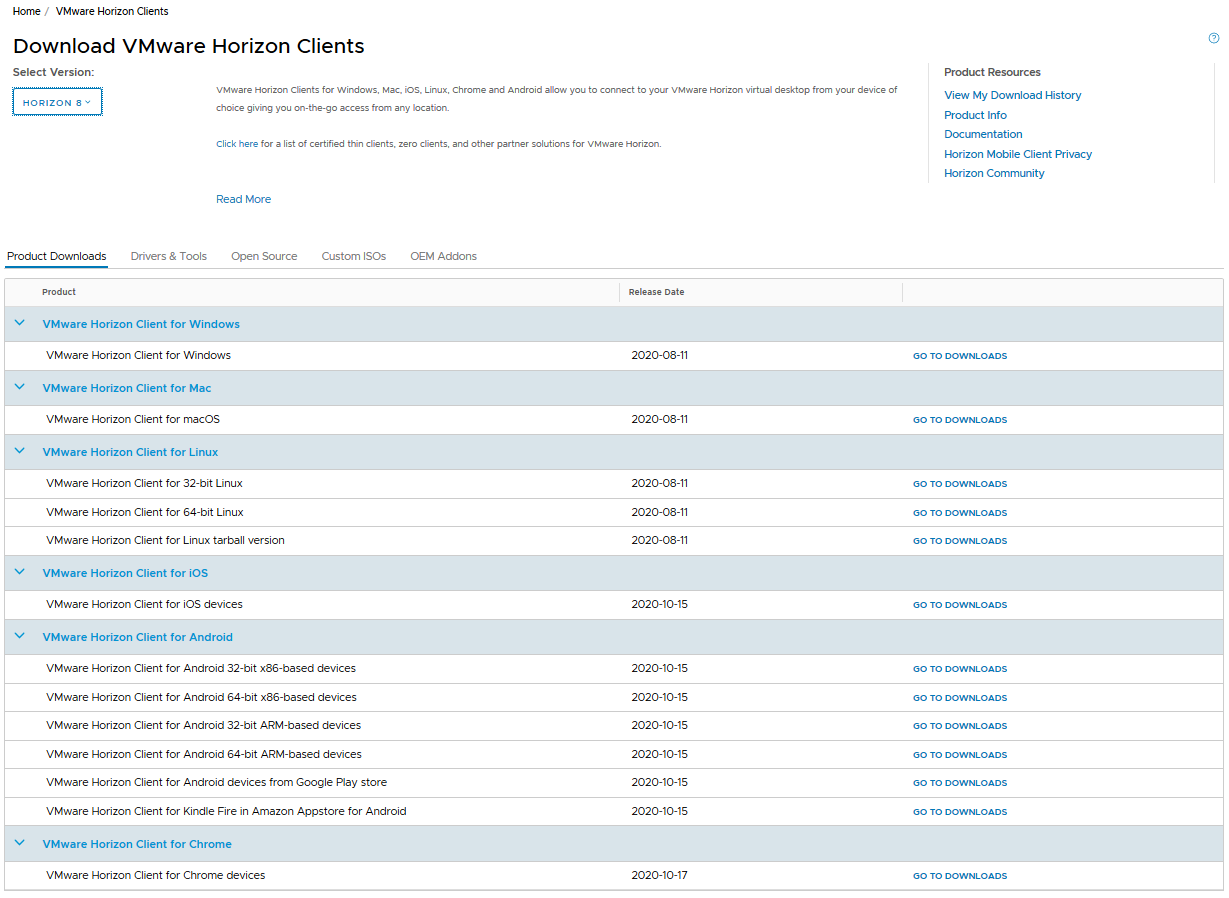
Task: Click the Release Date column header
Action: [656, 292]
